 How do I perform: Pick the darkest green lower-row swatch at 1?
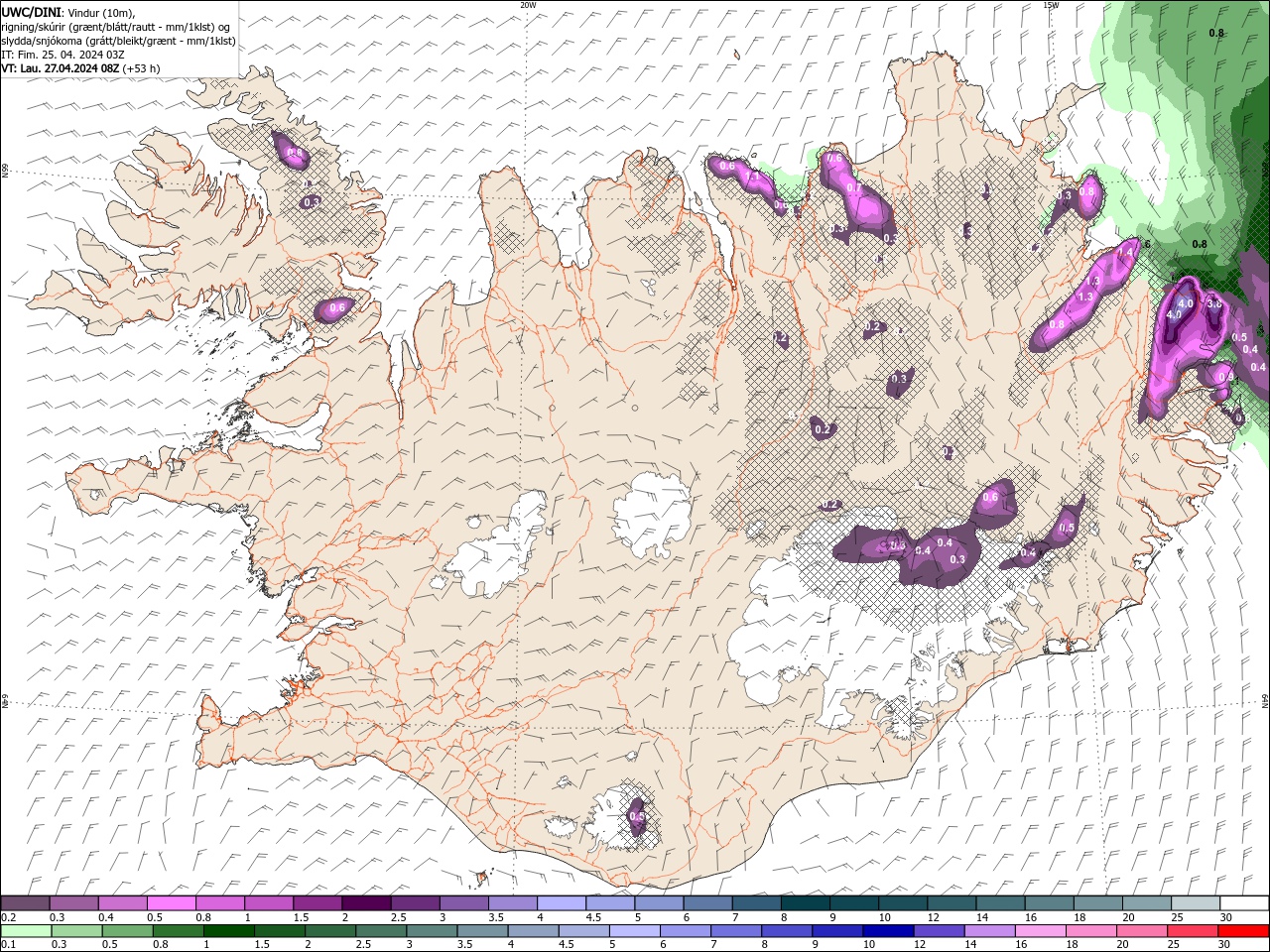[228, 931]
